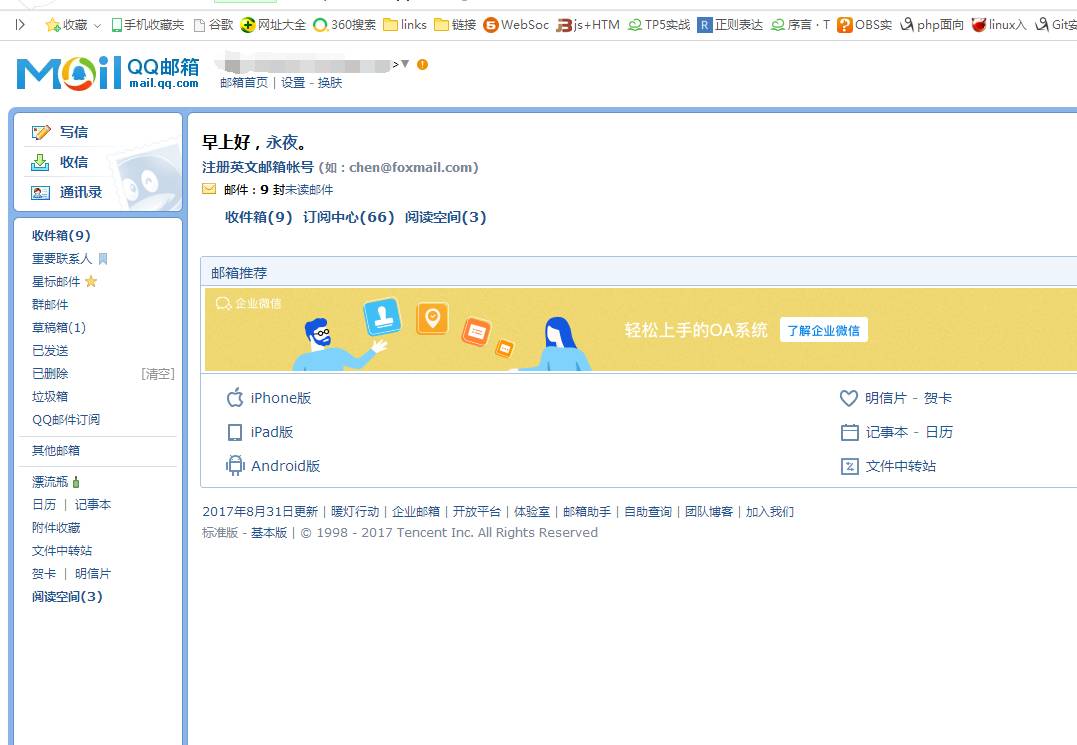This screenshot has height=745, width=1077.
Task: Click 清空 to empty deleted folder
Action: 158,374
